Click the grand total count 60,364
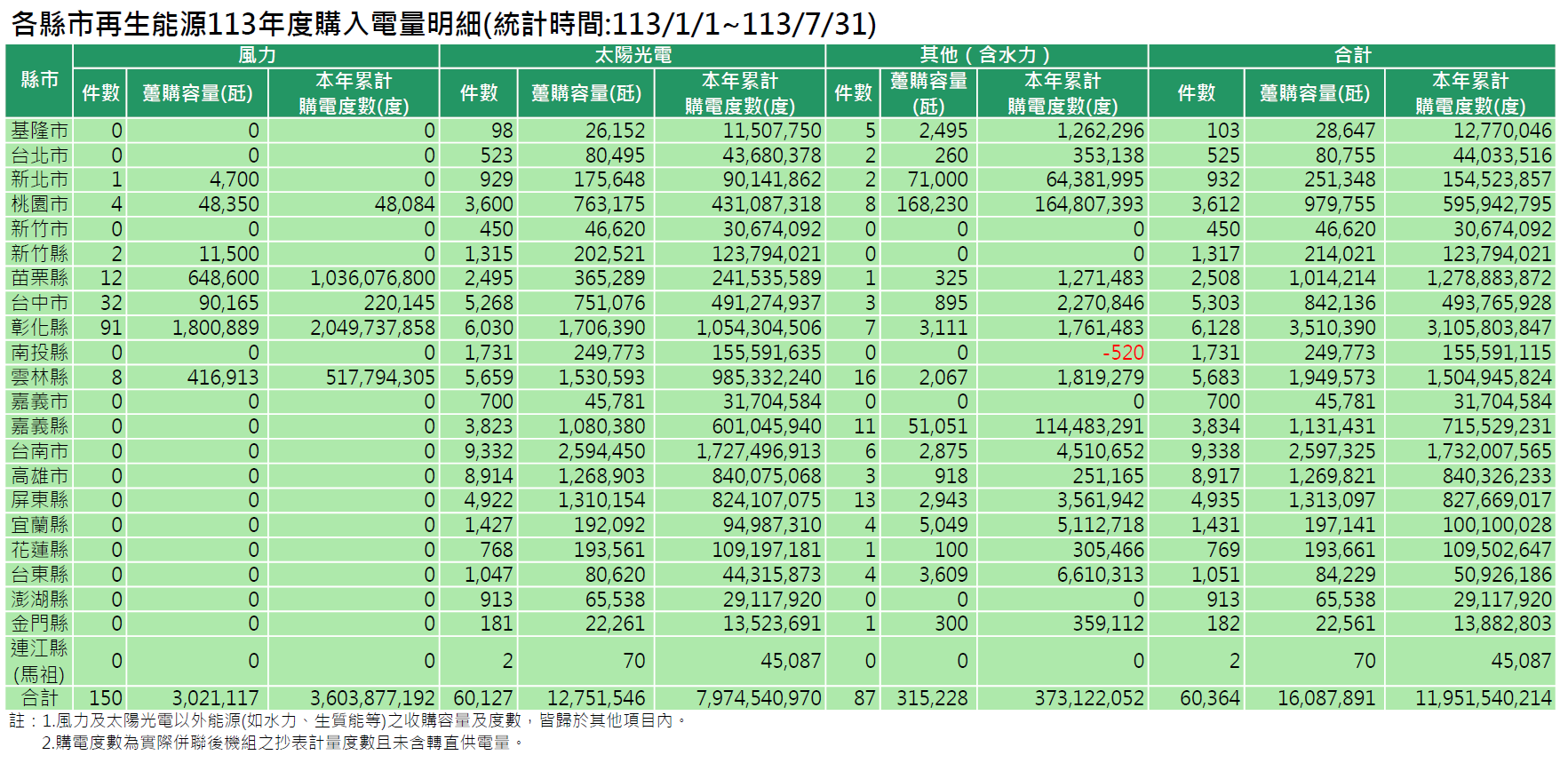The width and height of the screenshot is (1568, 763). tap(1209, 698)
